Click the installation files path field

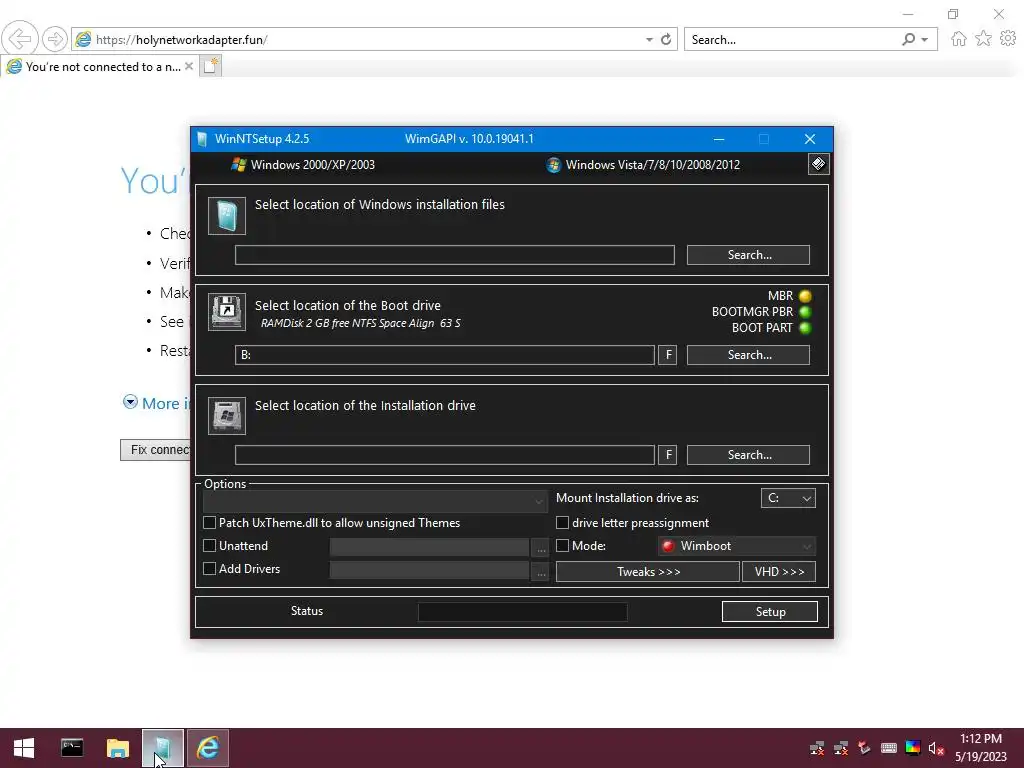[x=455, y=255]
